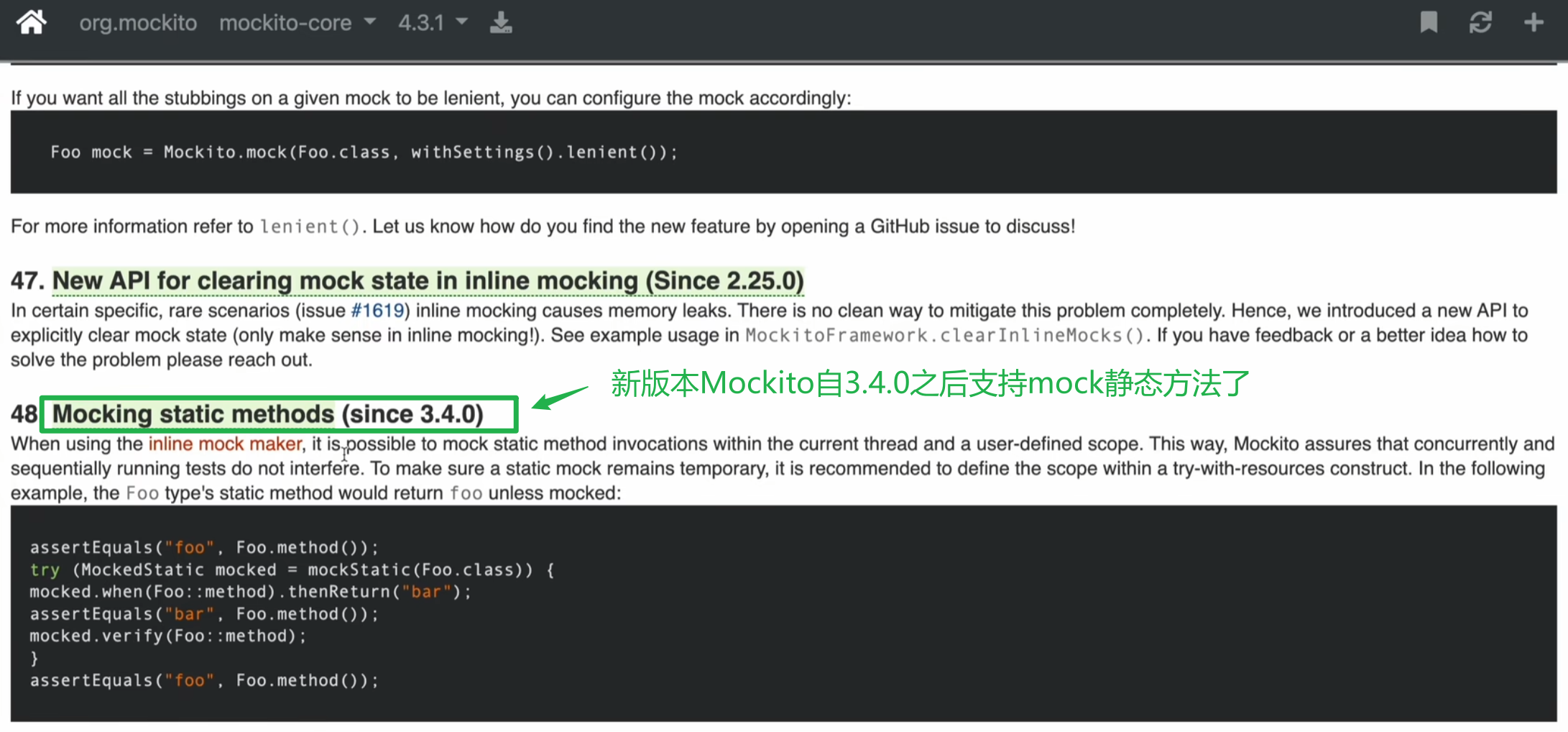Click the assertEquals("bar") code line
The image size is (1568, 732).
coord(204,614)
